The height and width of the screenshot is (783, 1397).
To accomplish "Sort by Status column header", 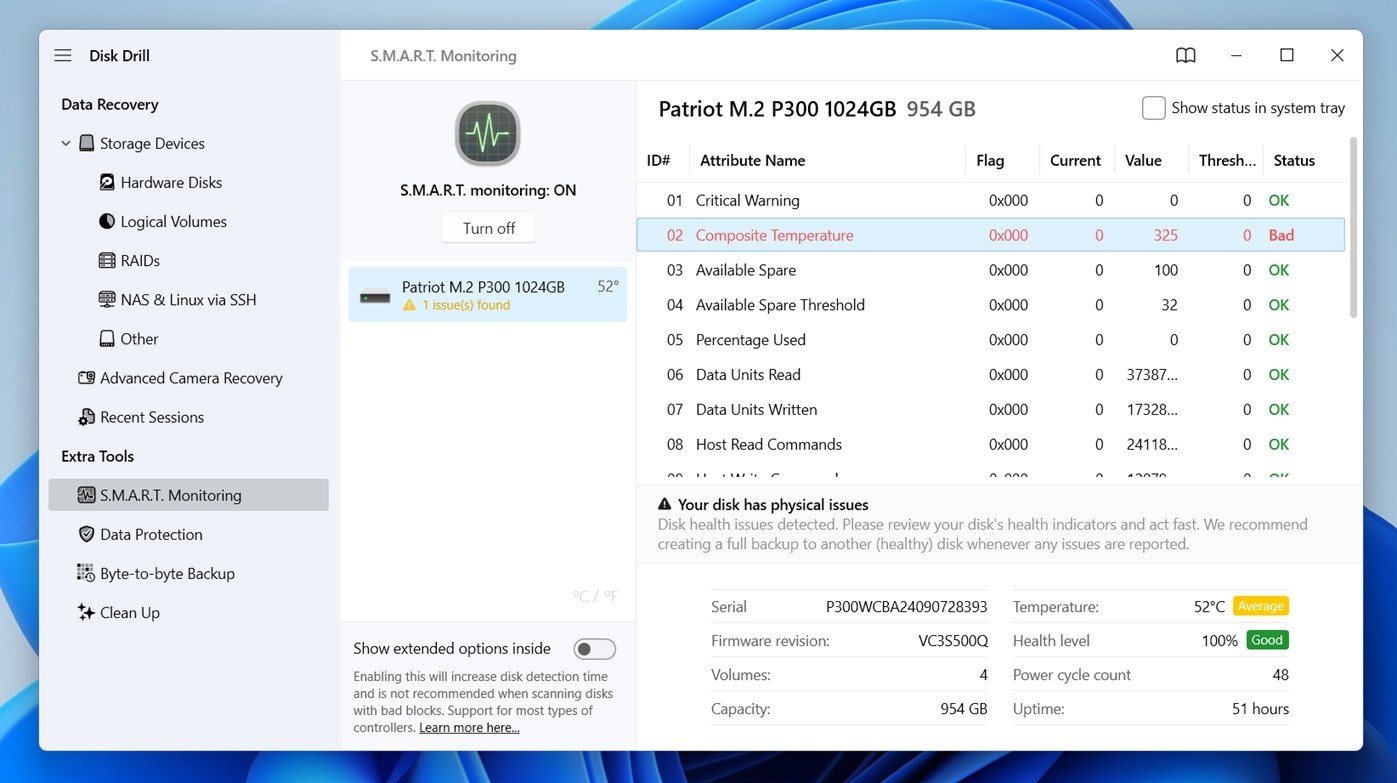I will 1294,160.
